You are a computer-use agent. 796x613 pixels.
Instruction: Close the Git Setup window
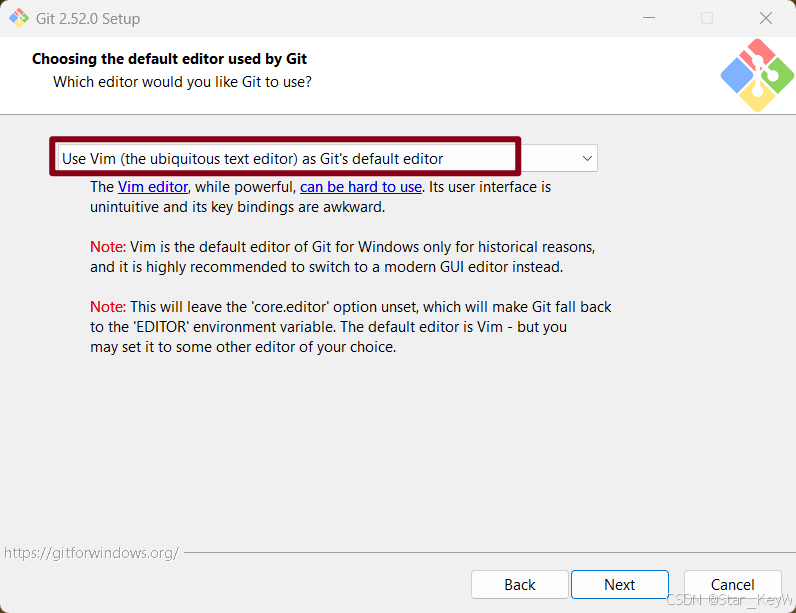[766, 18]
